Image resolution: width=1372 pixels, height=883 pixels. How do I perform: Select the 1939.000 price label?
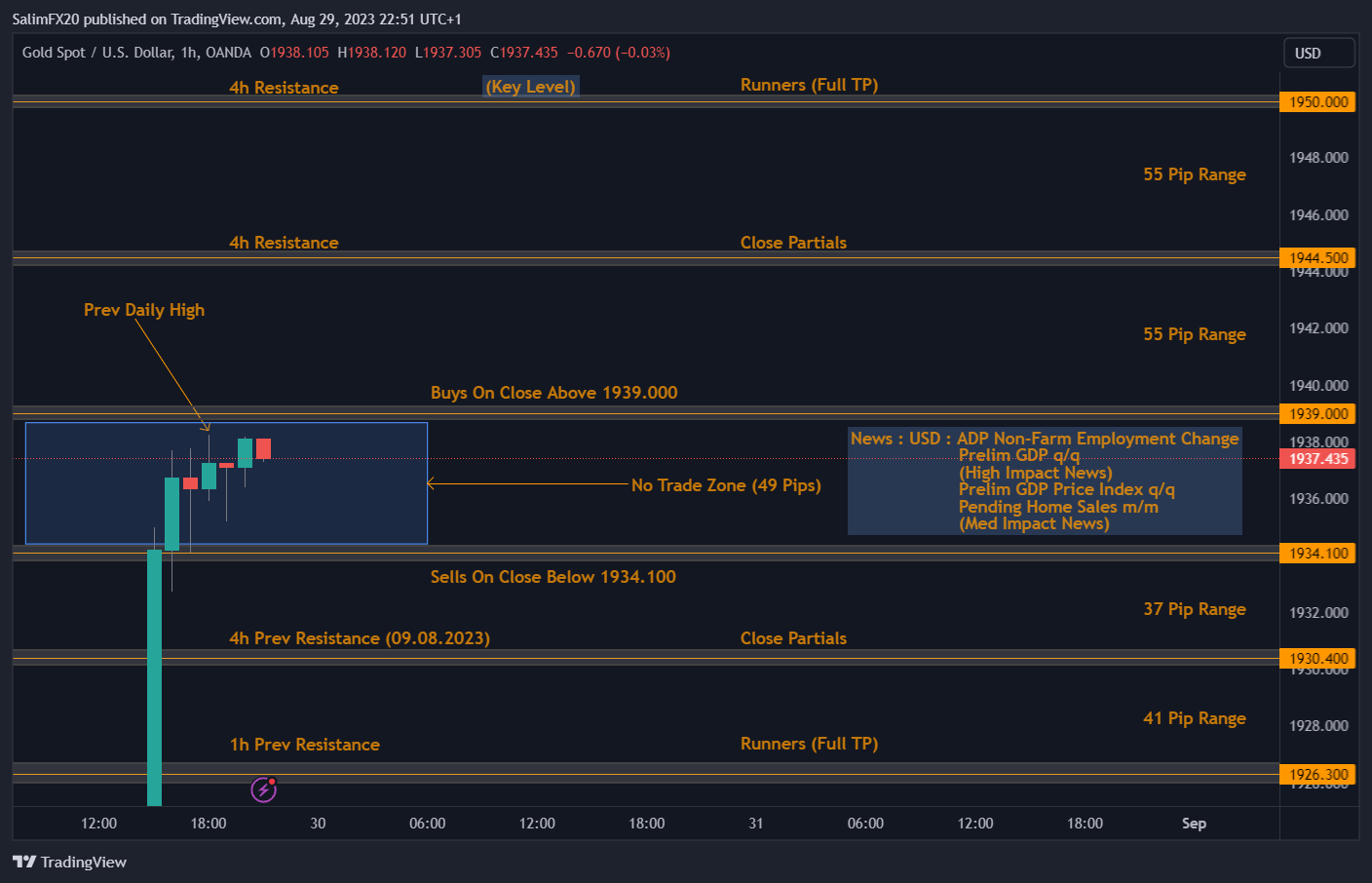click(1317, 413)
